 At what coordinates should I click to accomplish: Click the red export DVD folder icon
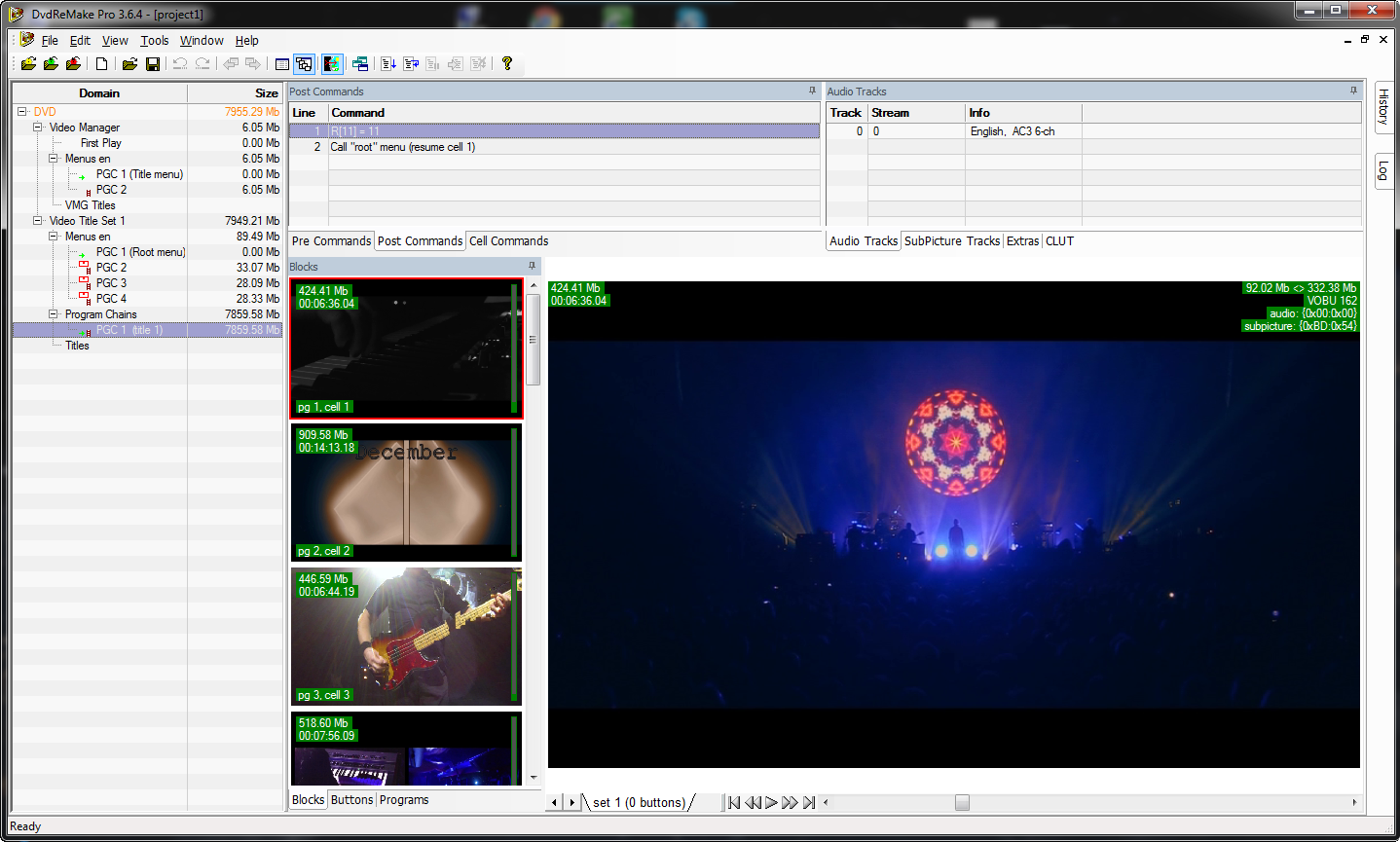(73, 63)
